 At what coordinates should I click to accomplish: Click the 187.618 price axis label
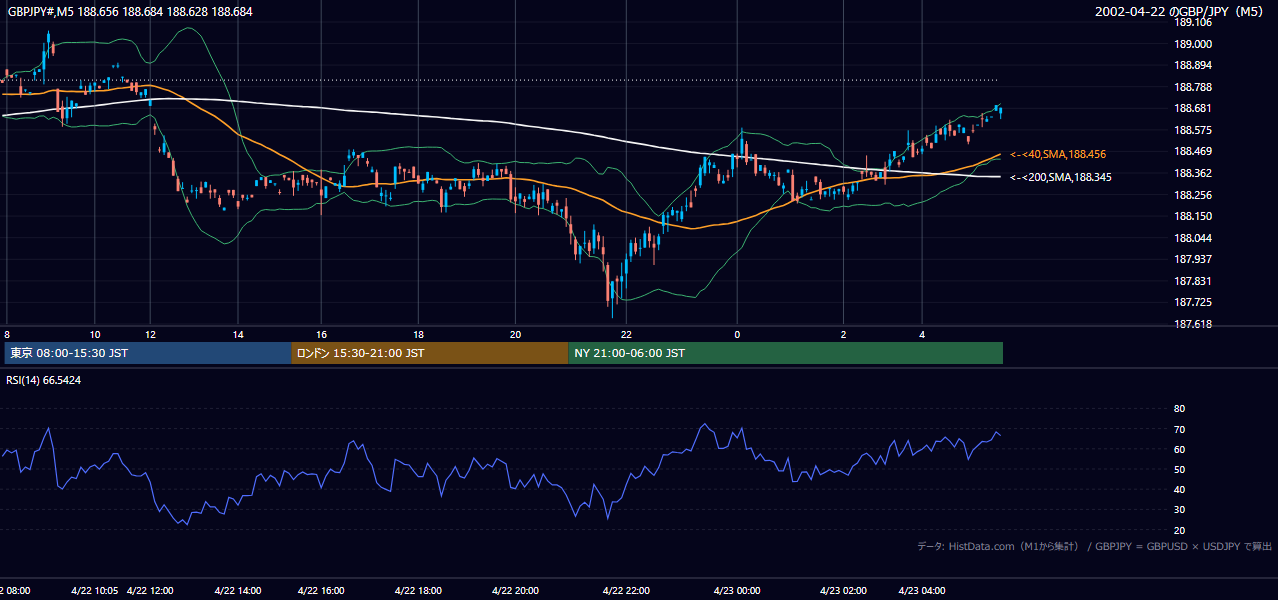(1192, 324)
